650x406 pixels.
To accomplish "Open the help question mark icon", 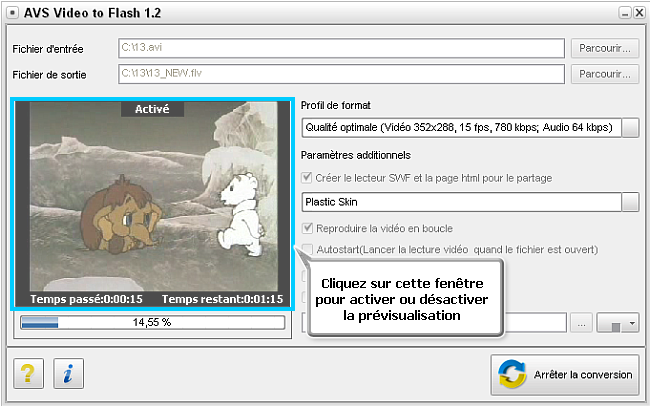I will click(28, 373).
